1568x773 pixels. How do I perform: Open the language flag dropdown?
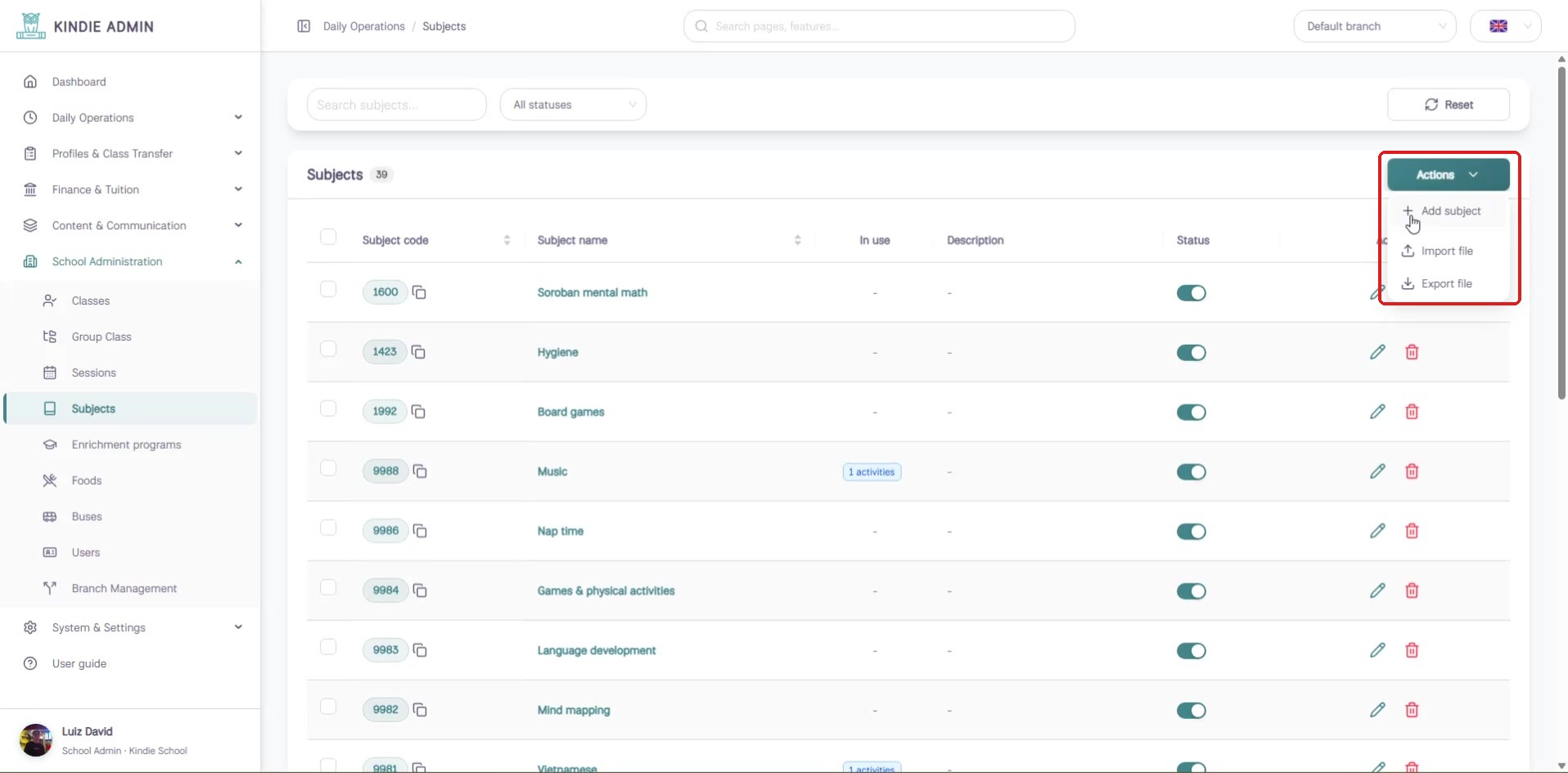1506,26
